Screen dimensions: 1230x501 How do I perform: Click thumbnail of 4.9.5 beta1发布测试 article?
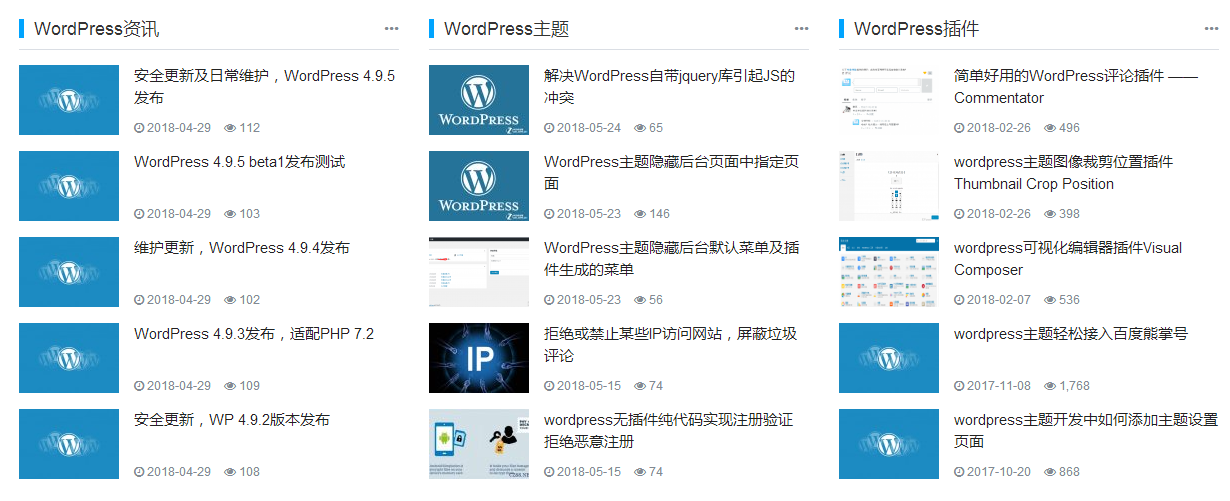69,186
